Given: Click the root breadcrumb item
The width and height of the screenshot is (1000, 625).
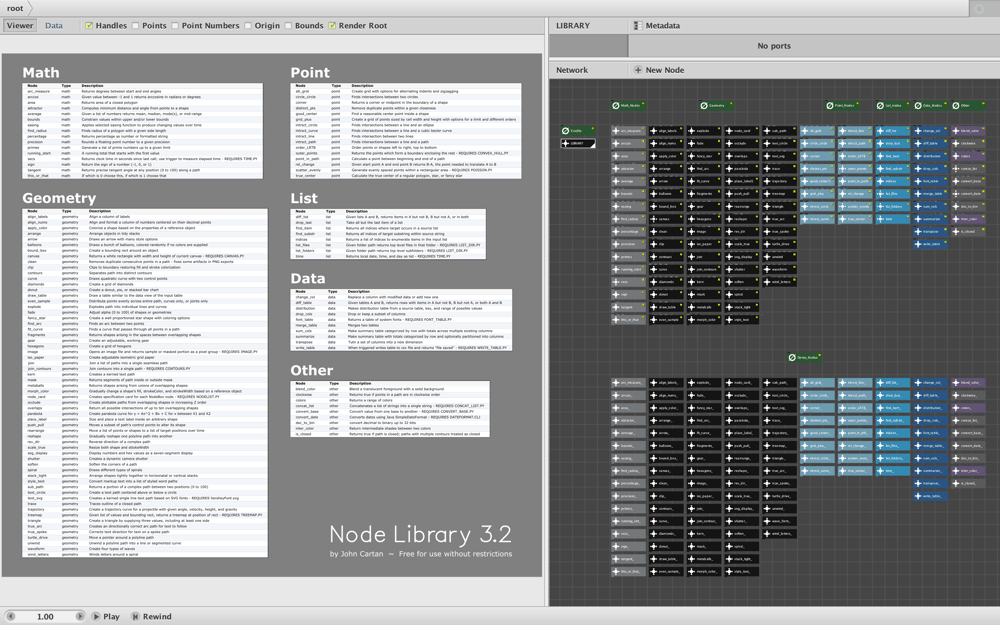Looking at the screenshot, I should (x=15, y=8).
